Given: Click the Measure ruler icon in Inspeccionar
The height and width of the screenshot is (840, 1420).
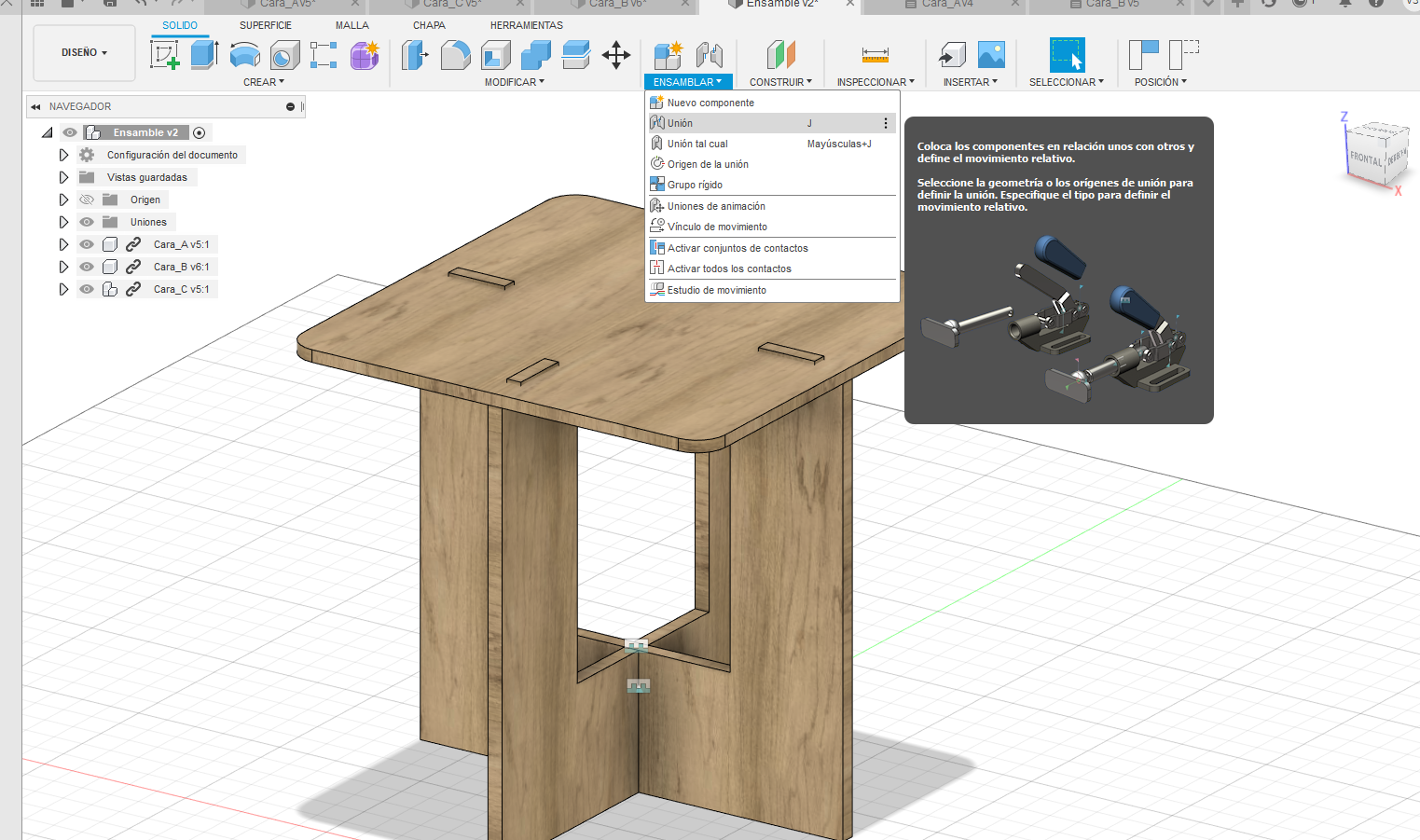Looking at the screenshot, I should tap(875, 56).
